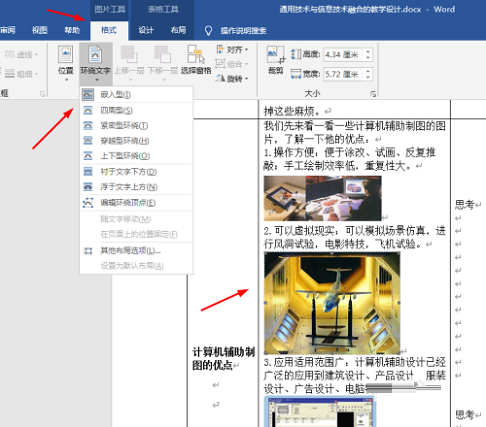Select the wind tunnel airplane picture
The width and height of the screenshot is (486, 427).
click(332, 303)
